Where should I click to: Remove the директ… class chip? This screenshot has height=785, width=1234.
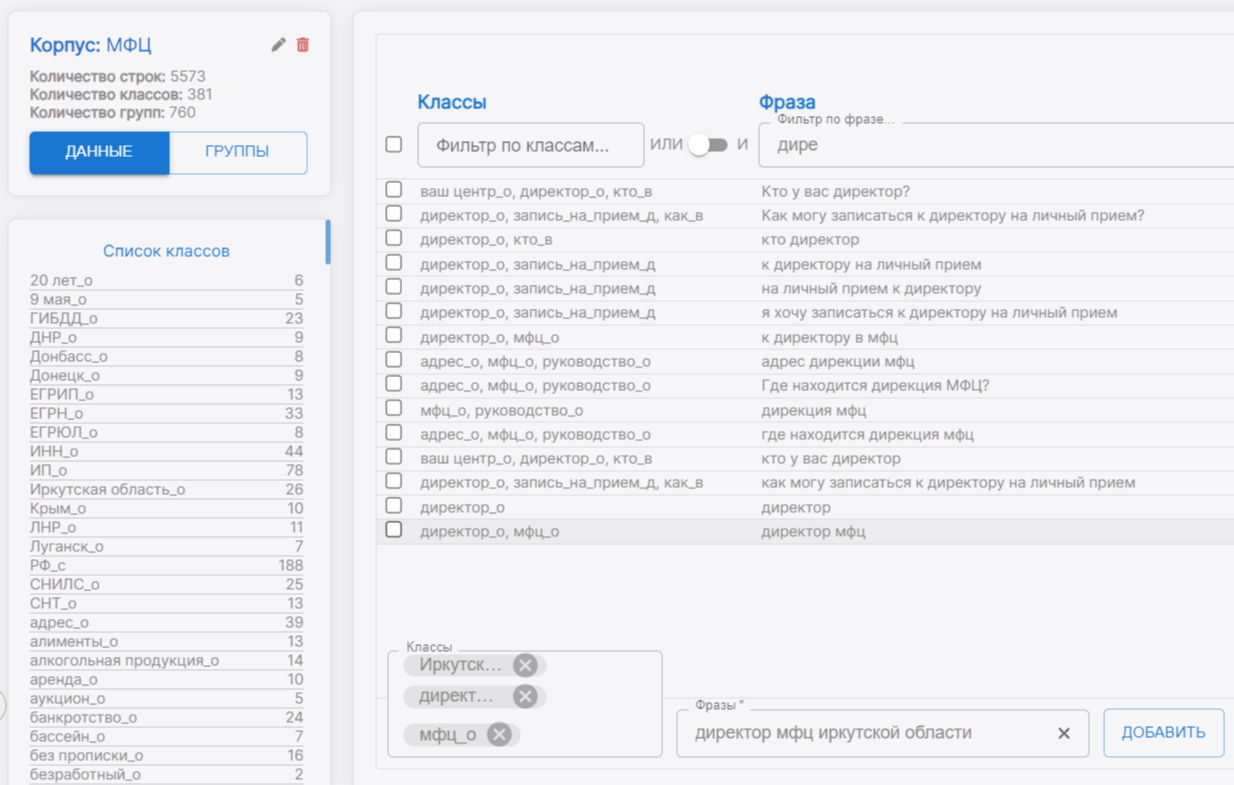coord(525,696)
